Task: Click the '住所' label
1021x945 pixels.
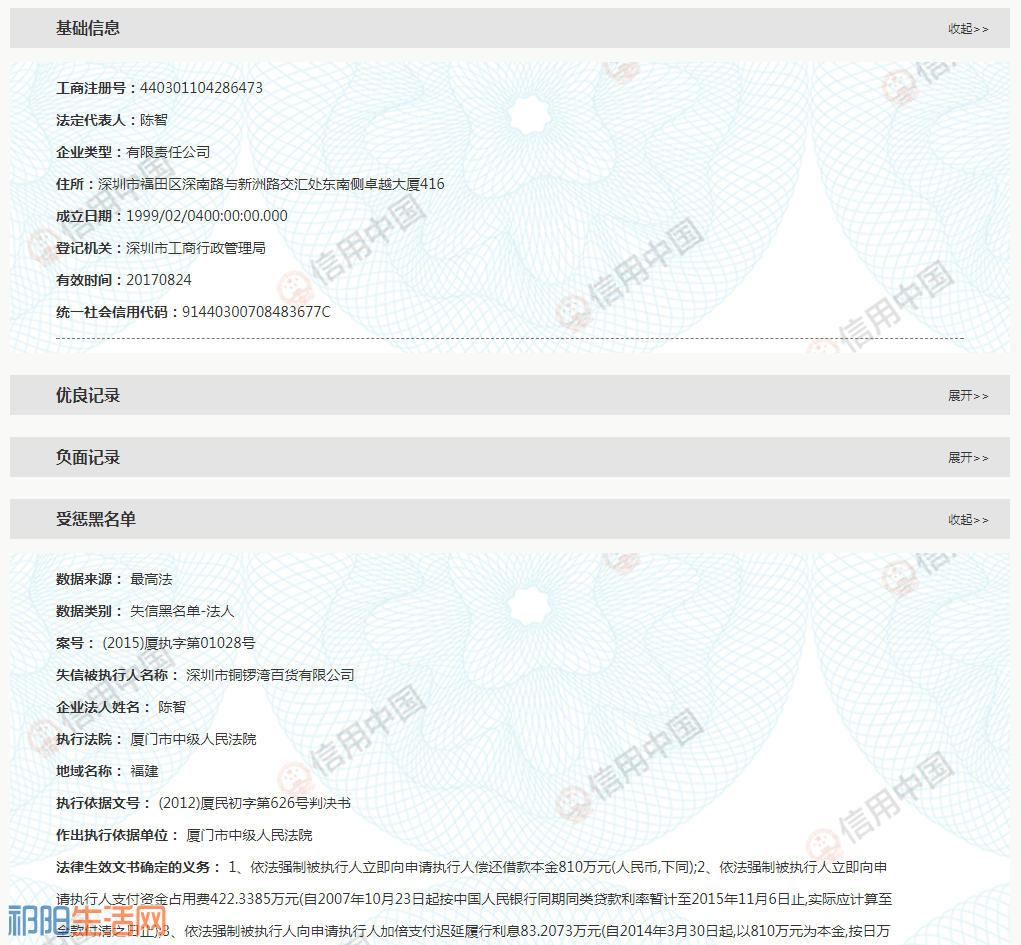Action: point(70,184)
